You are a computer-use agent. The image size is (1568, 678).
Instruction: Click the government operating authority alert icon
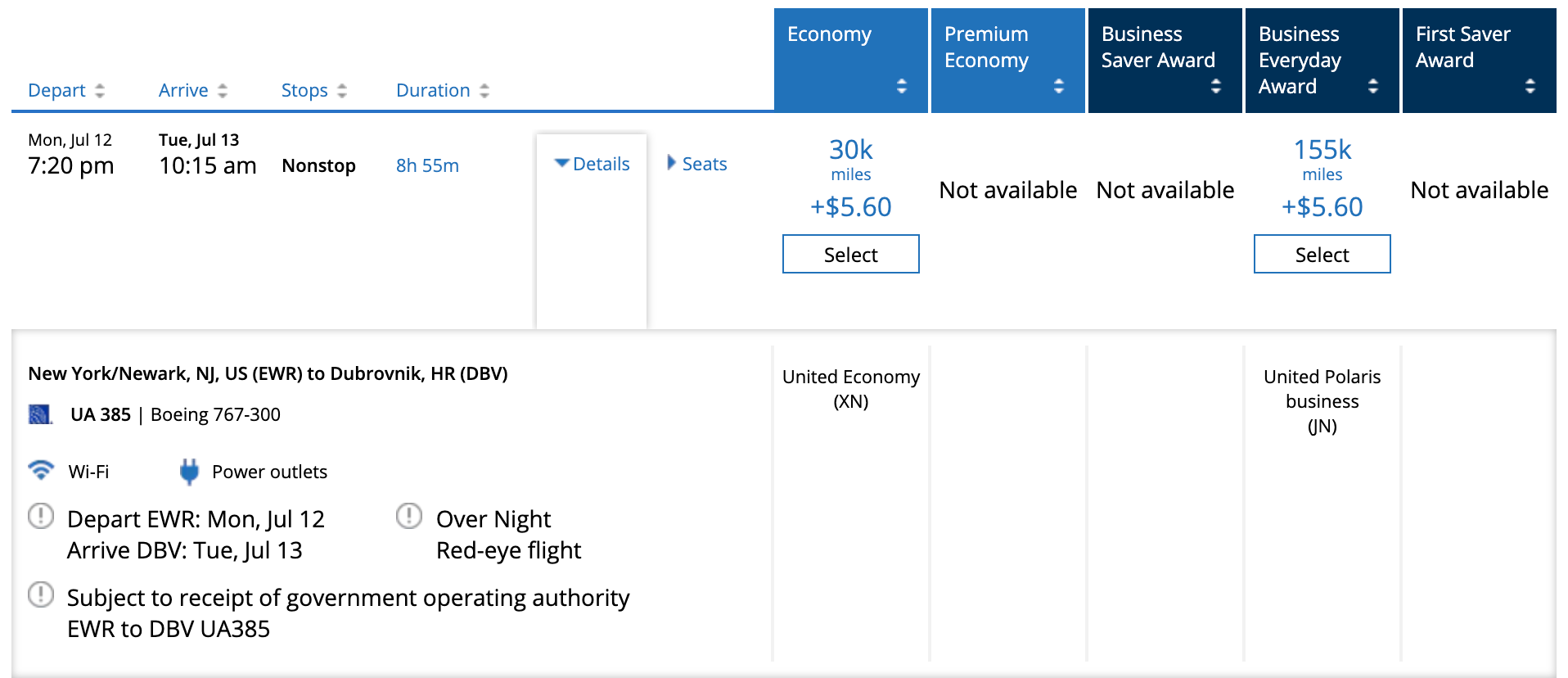[x=41, y=595]
